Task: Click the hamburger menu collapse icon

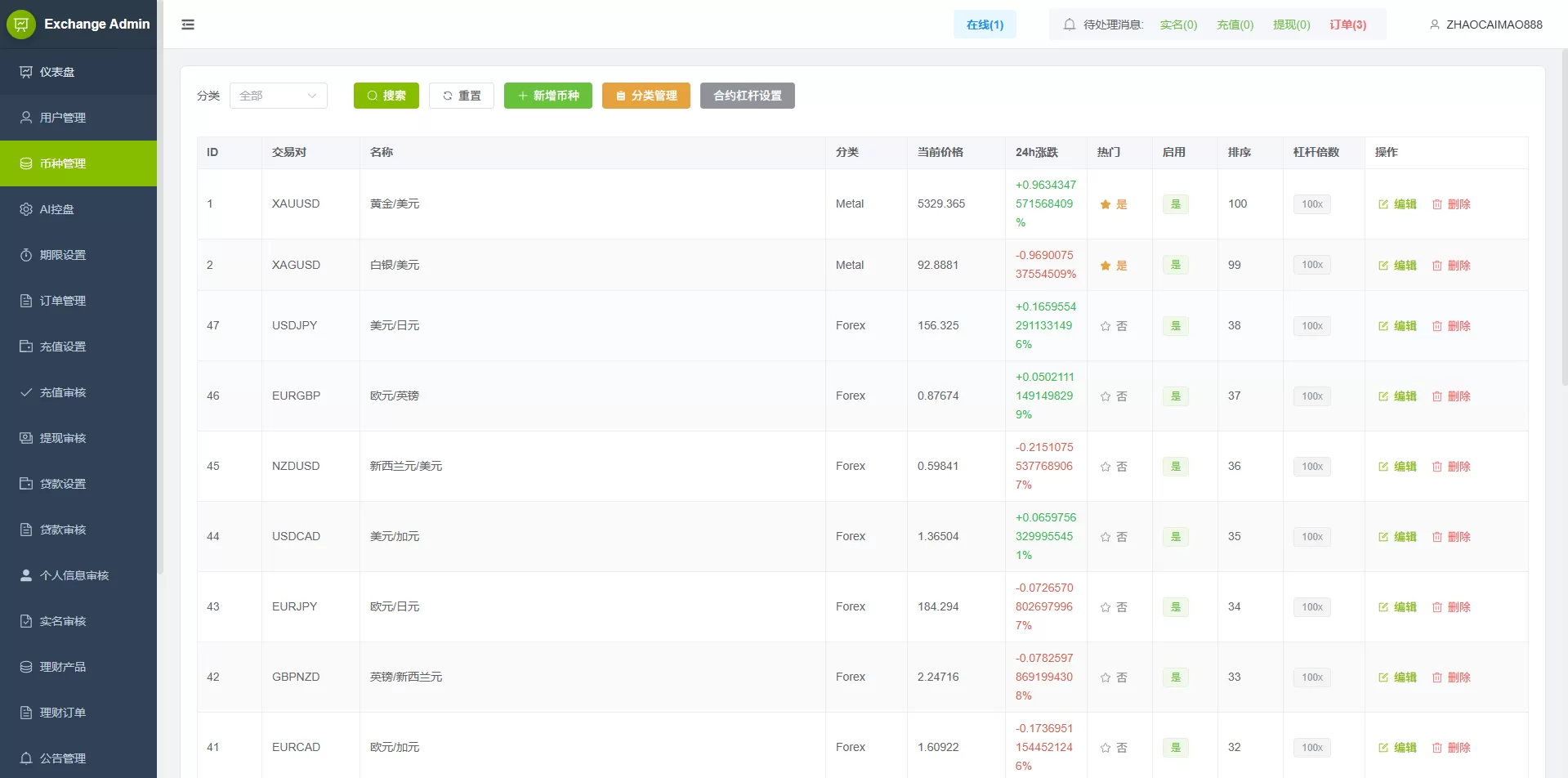Action: [x=188, y=25]
